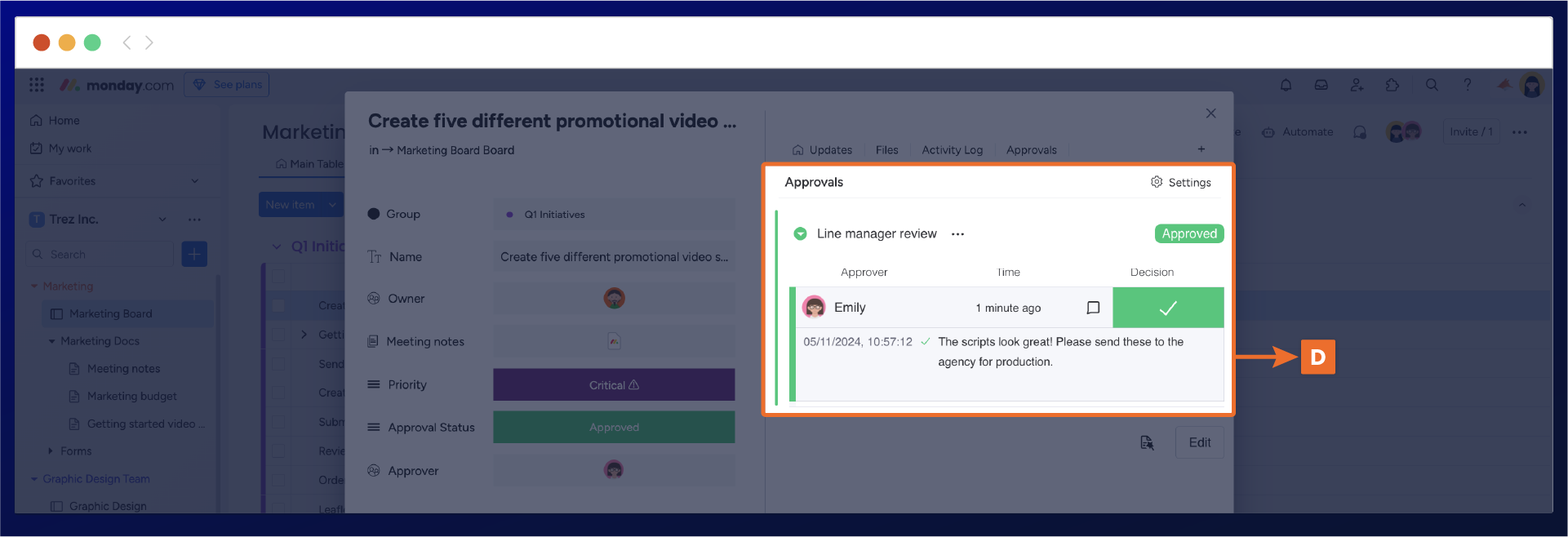Screen dimensions: 1568x537
Task: Open the Files tab
Action: tap(886, 150)
